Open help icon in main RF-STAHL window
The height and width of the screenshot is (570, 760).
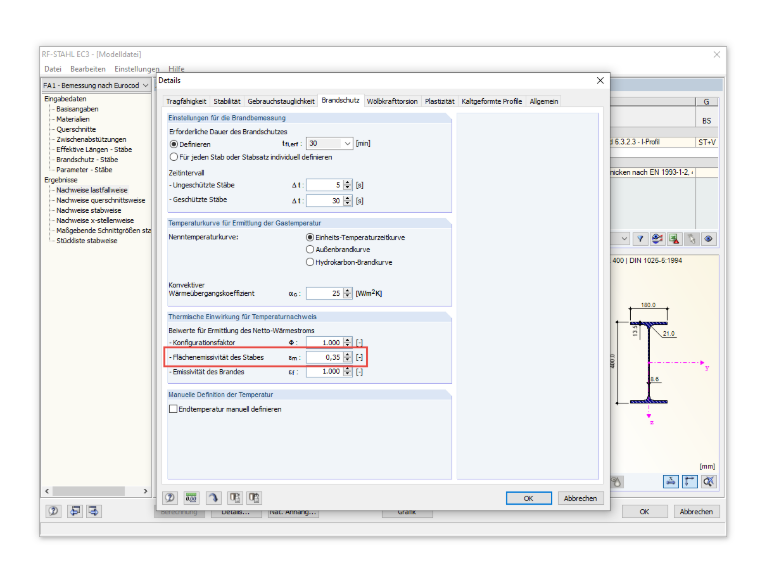(x=53, y=511)
